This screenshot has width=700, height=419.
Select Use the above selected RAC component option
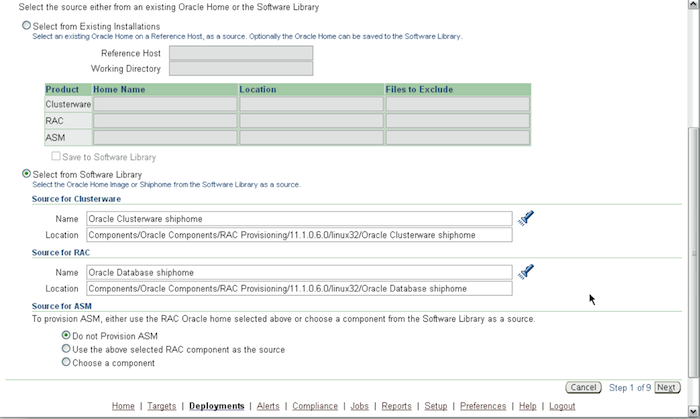[66, 348]
